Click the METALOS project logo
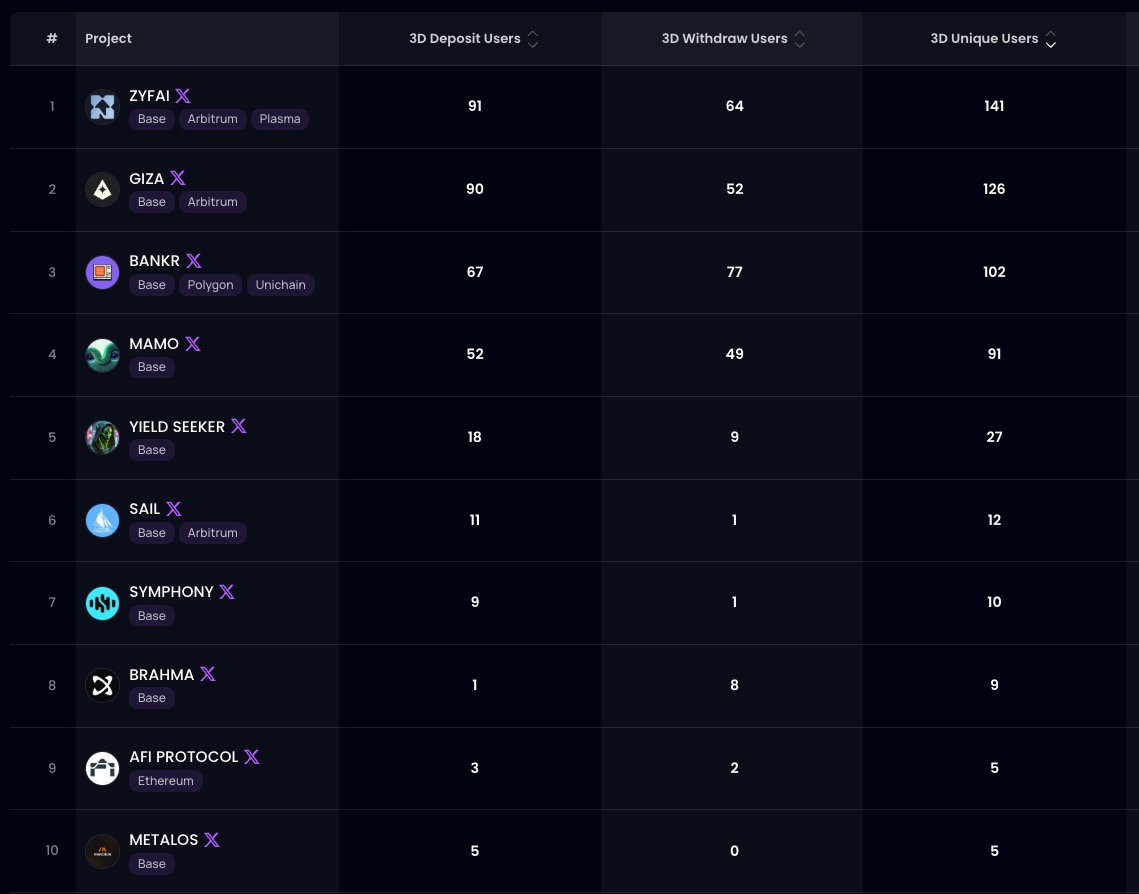This screenshot has height=894, width=1139. coord(102,851)
